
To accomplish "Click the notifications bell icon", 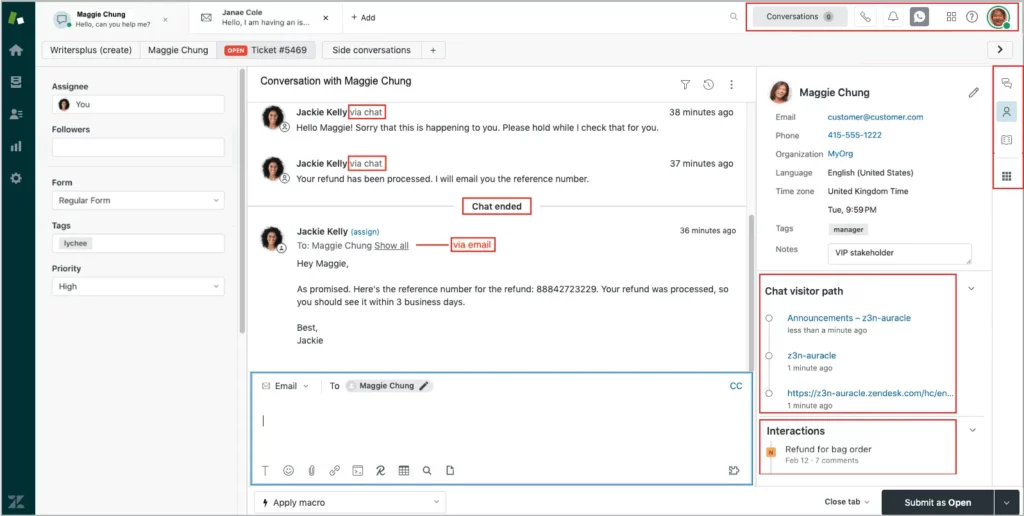I will (893, 17).
